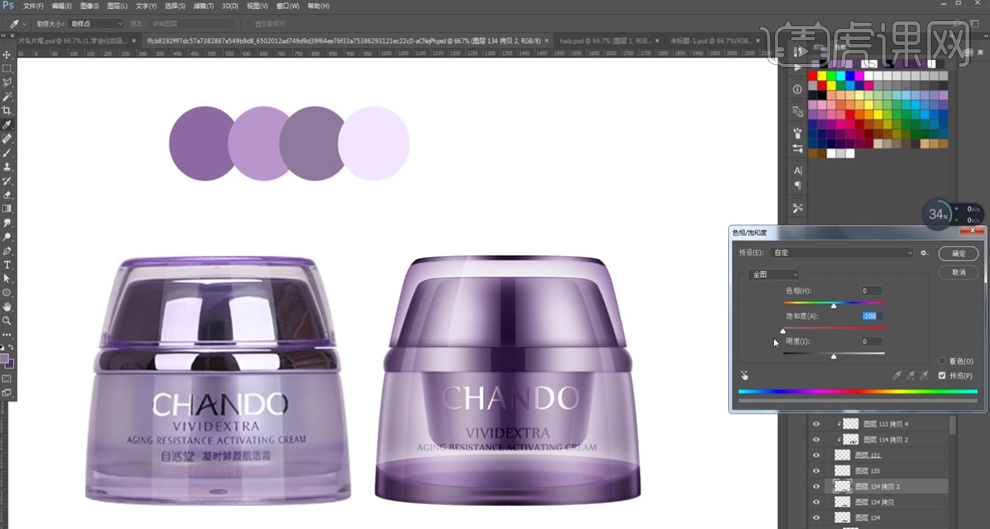Toggle Quick Mask mode icon
990x529 pixels.
click(x=7, y=379)
